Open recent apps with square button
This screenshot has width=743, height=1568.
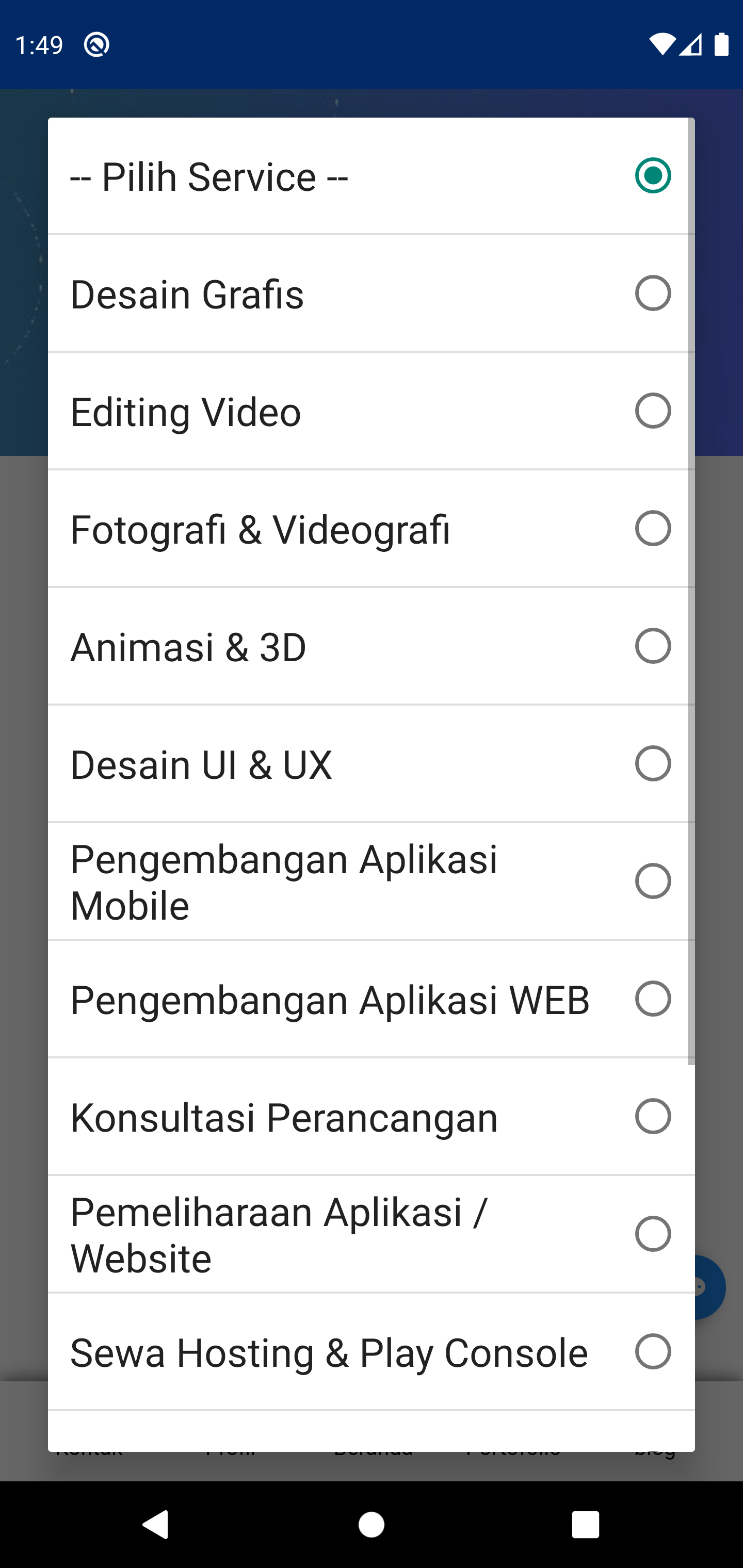pos(585,1524)
